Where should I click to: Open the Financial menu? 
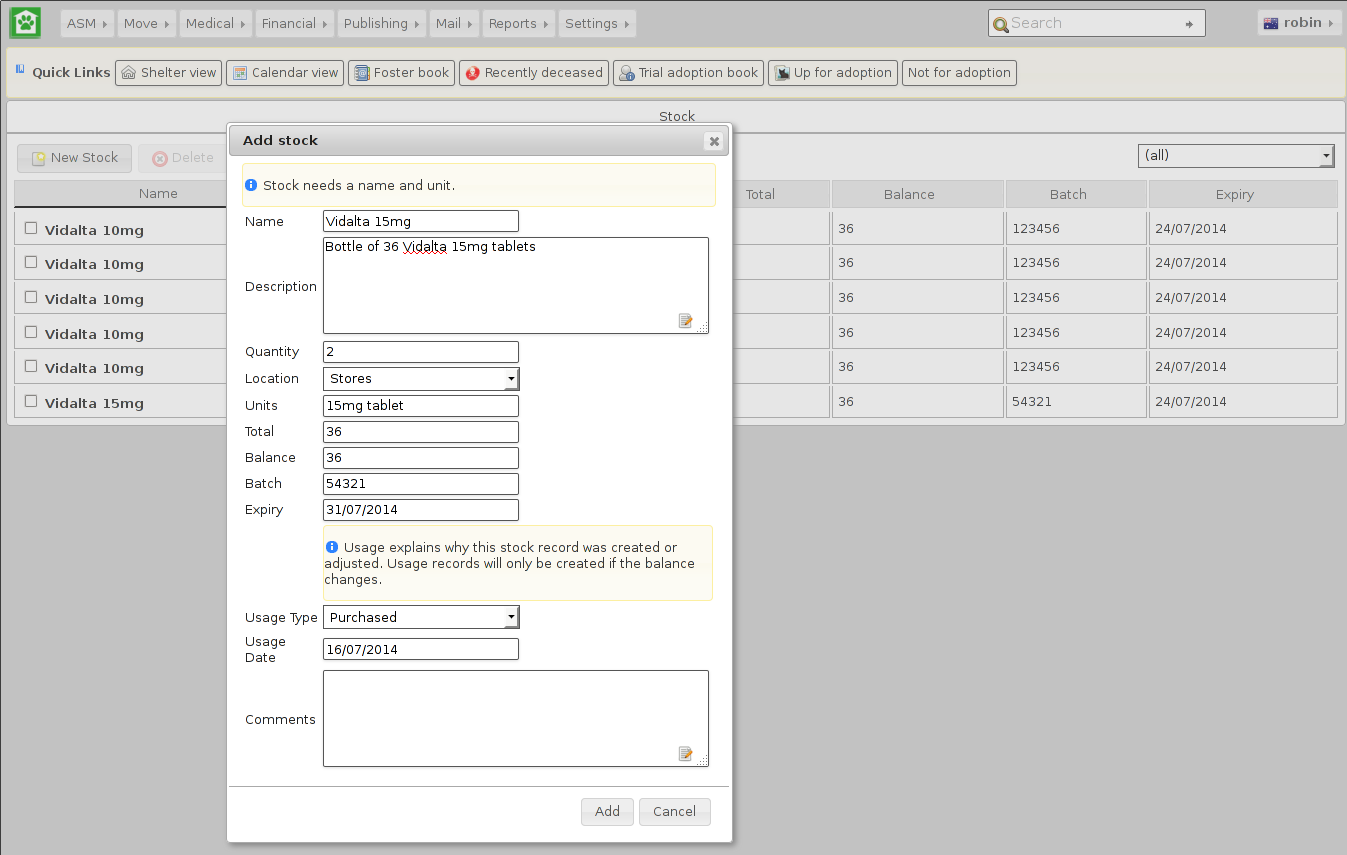point(295,23)
